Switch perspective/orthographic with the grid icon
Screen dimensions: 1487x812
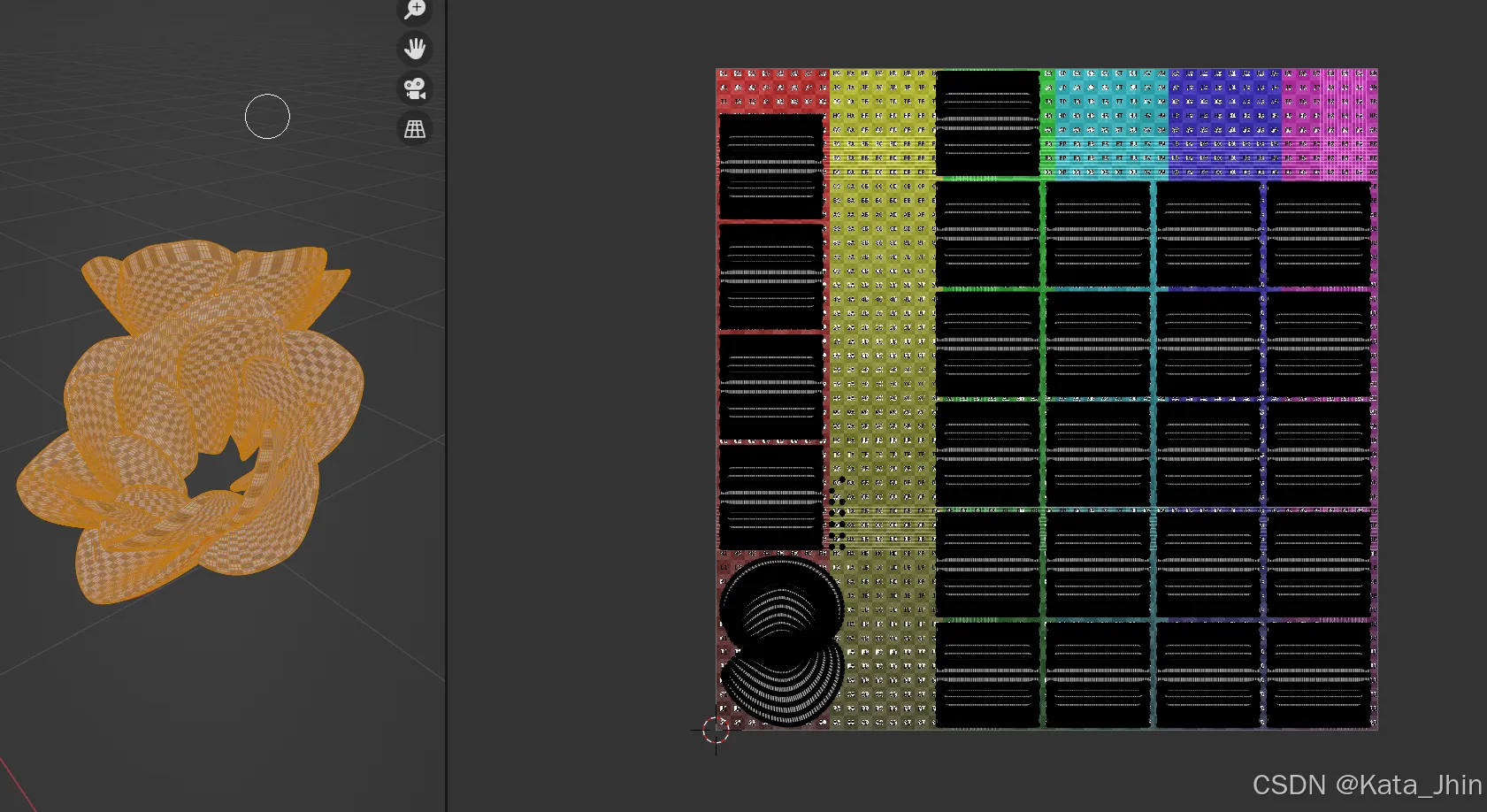pyautogui.click(x=415, y=129)
